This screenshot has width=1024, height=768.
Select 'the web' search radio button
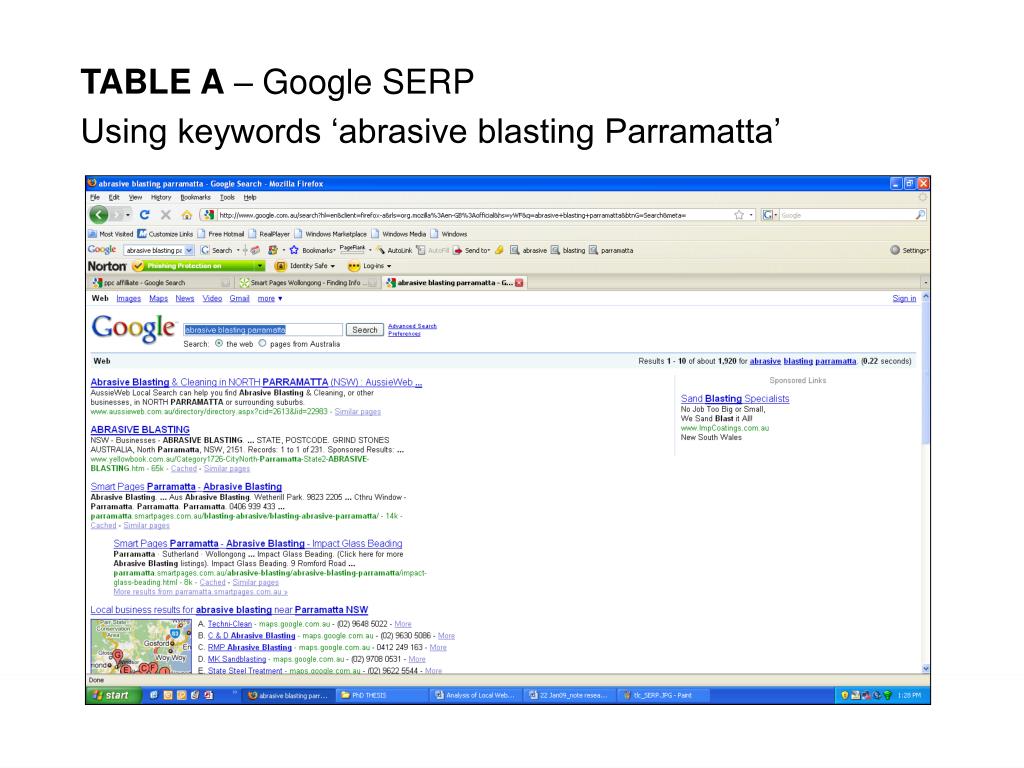(x=219, y=344)
